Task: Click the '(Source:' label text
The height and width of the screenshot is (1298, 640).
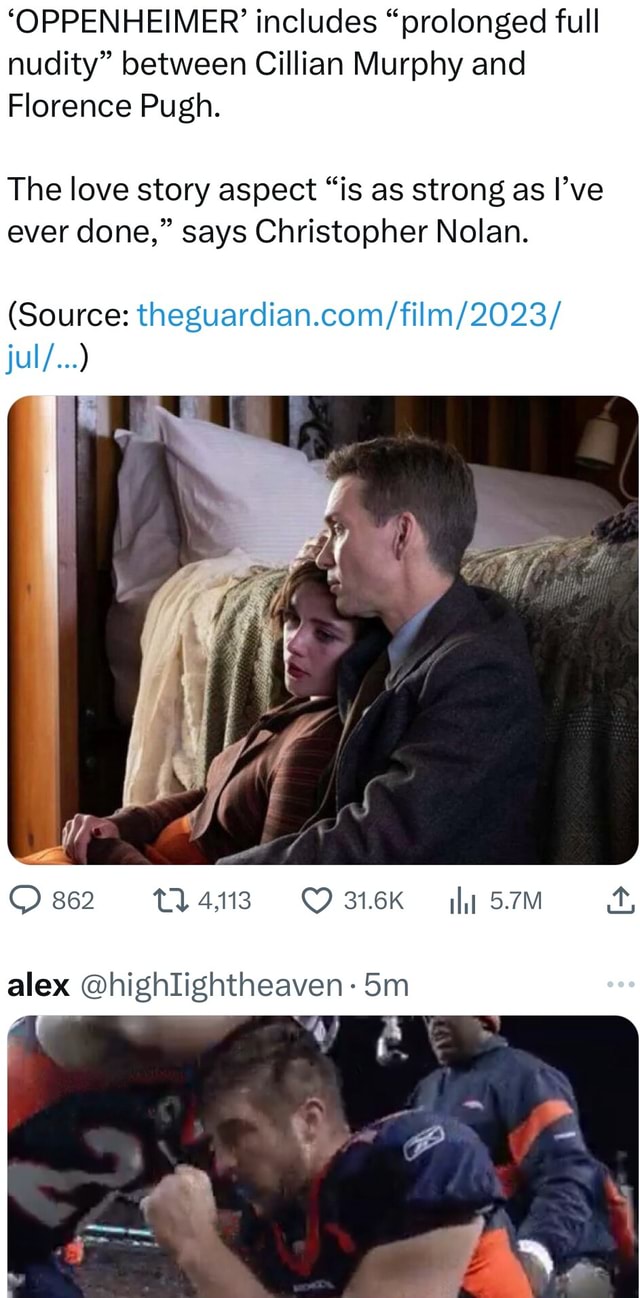Action: click(68, 318)
